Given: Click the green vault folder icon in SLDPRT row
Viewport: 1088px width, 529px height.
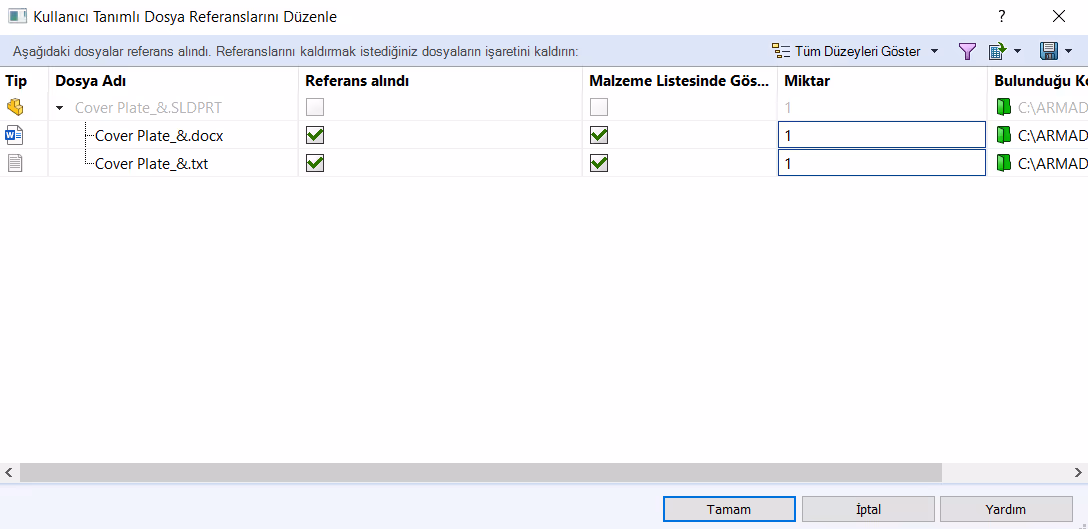Looking at the screenshot, I should 1004,107.
